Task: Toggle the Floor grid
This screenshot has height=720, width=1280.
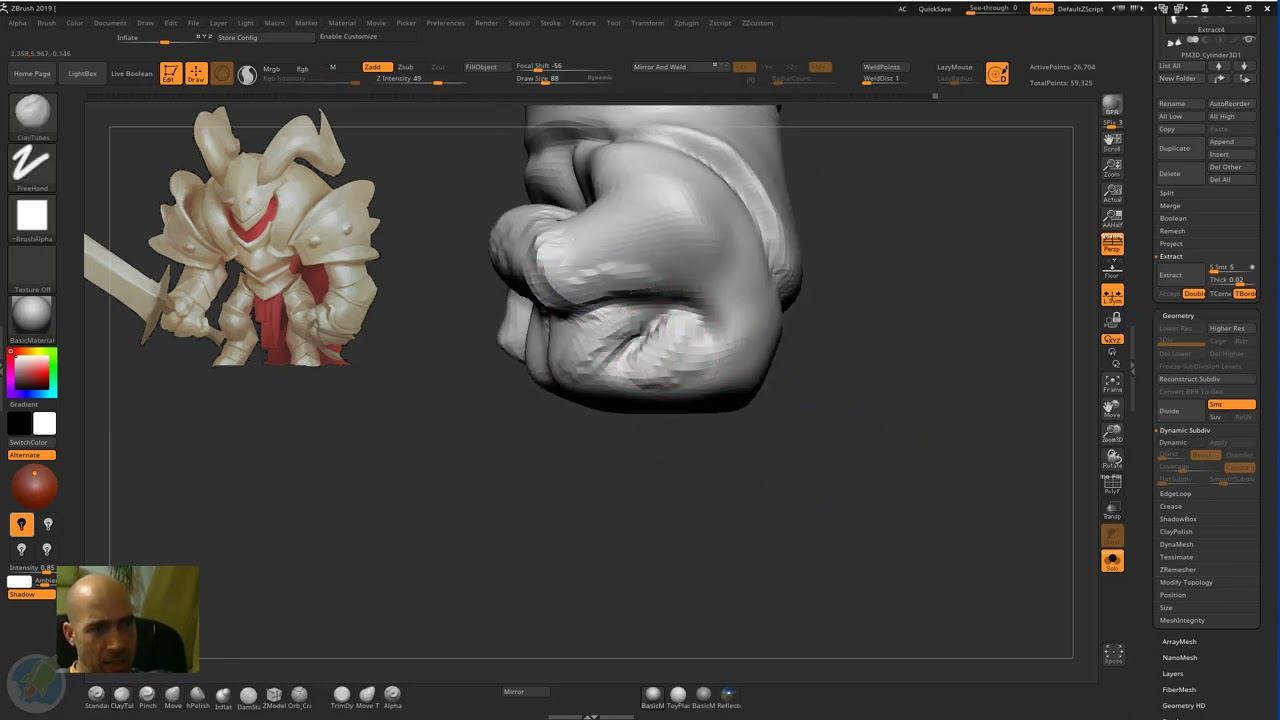Action: click(x=1112, y=269)
